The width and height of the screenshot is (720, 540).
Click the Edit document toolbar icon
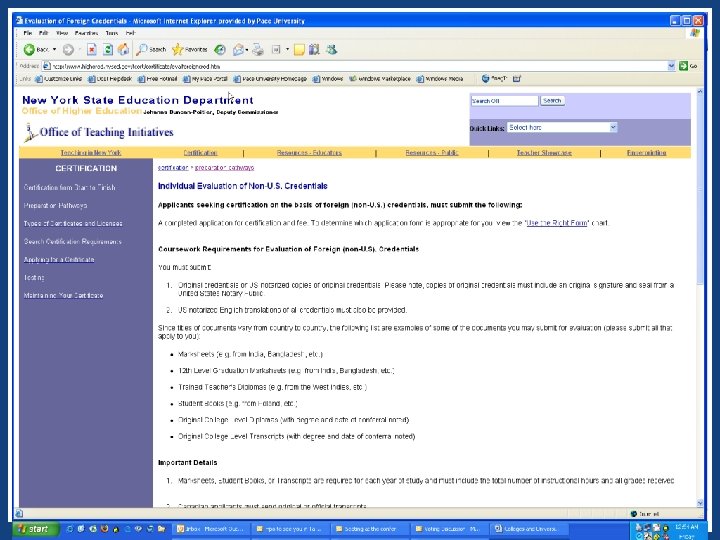(276, 49)
